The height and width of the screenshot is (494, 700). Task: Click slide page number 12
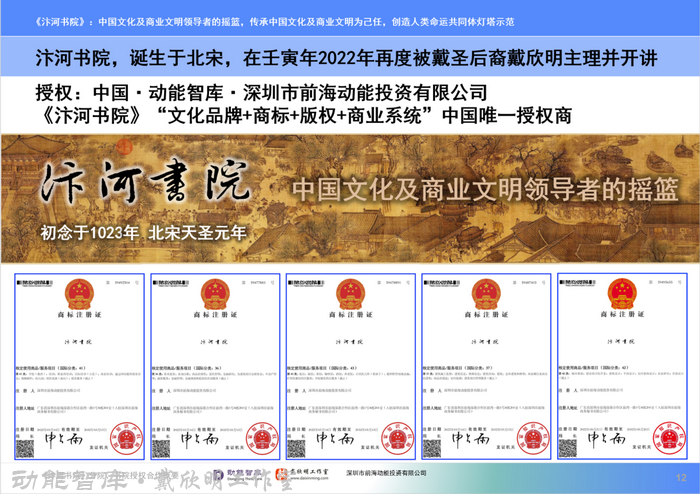pyautogui.click(x=681, y=477)
